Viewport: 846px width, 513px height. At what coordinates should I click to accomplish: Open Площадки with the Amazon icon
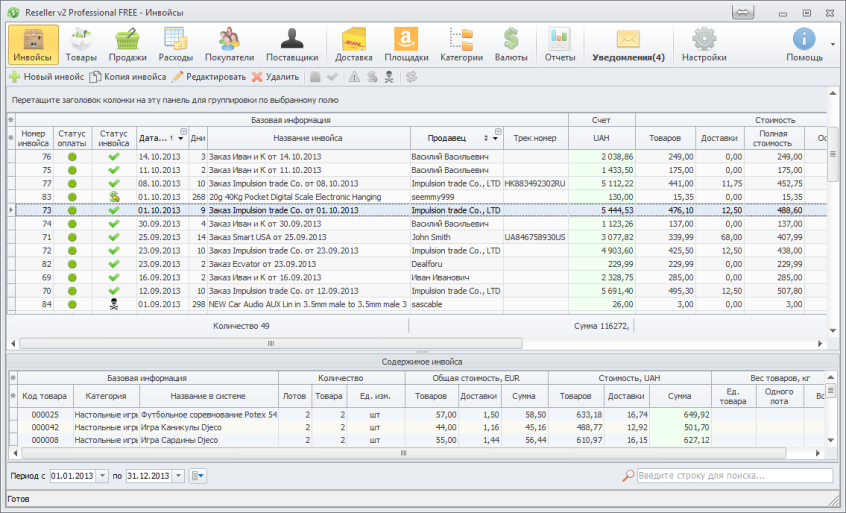[405, 45]
